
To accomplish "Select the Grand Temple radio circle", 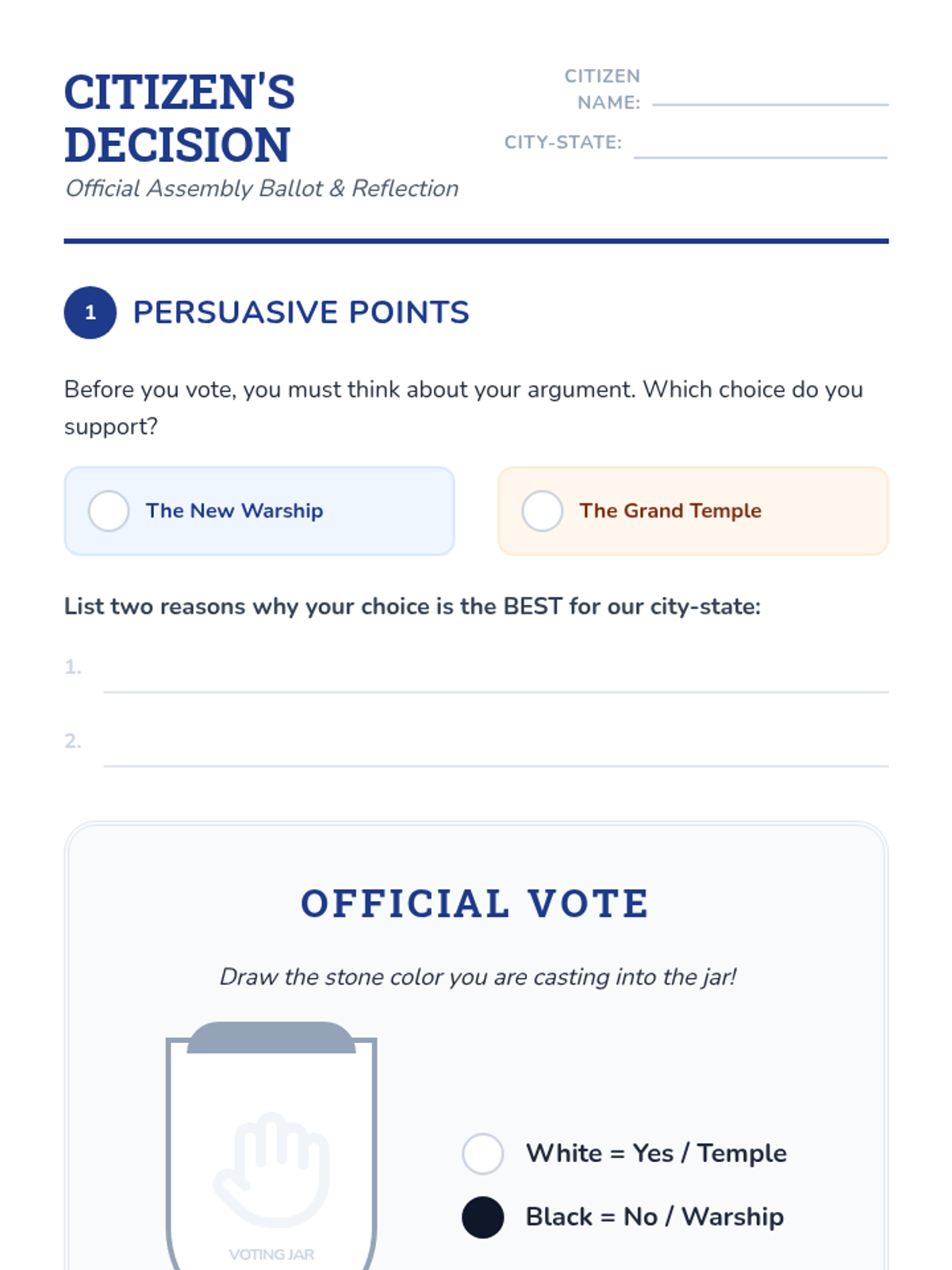I will click(543, 511).
